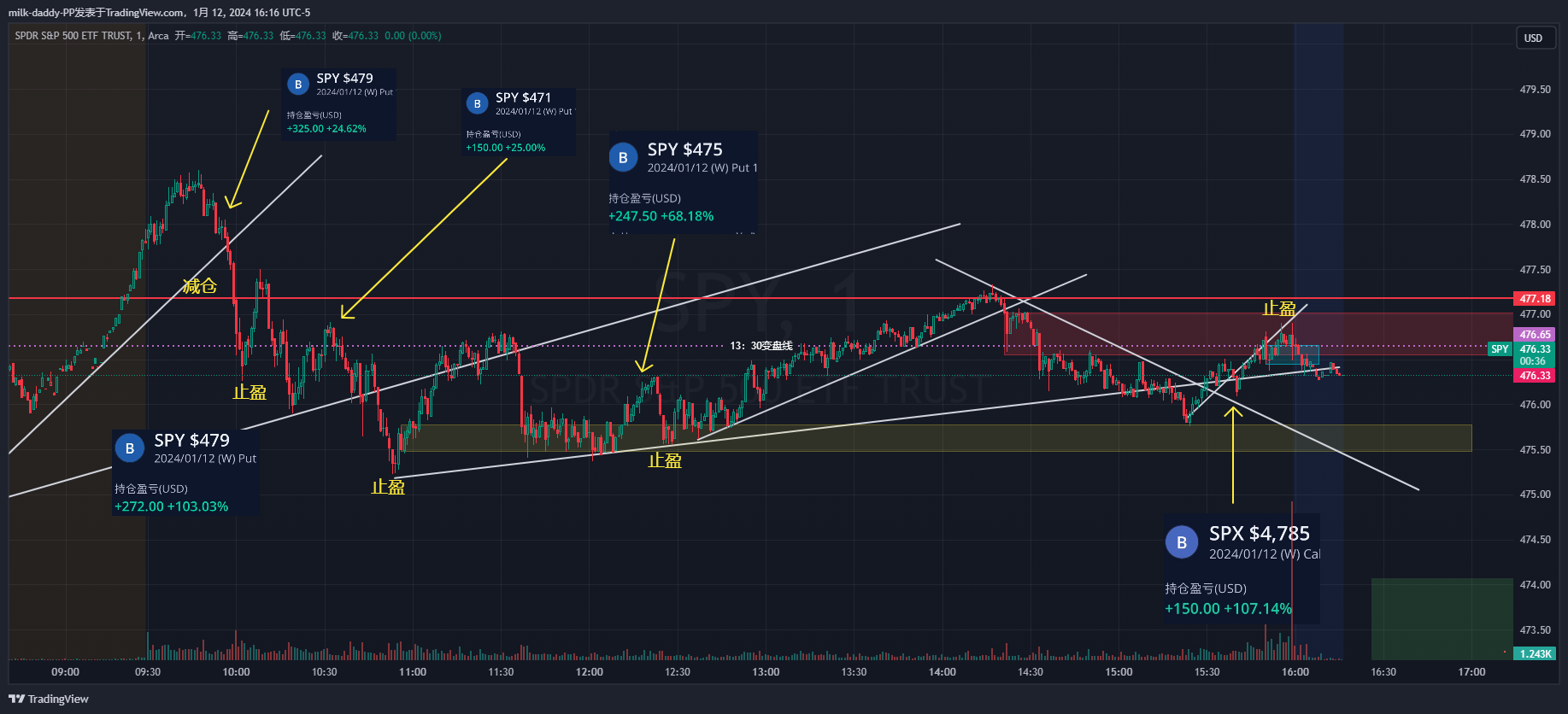The height and width of the screenshot is (714, 1568).
Task: Click the SPDR S&P 500 ETF TRUST symbol title
Action: pyautogui.click(x=73, y=36)
